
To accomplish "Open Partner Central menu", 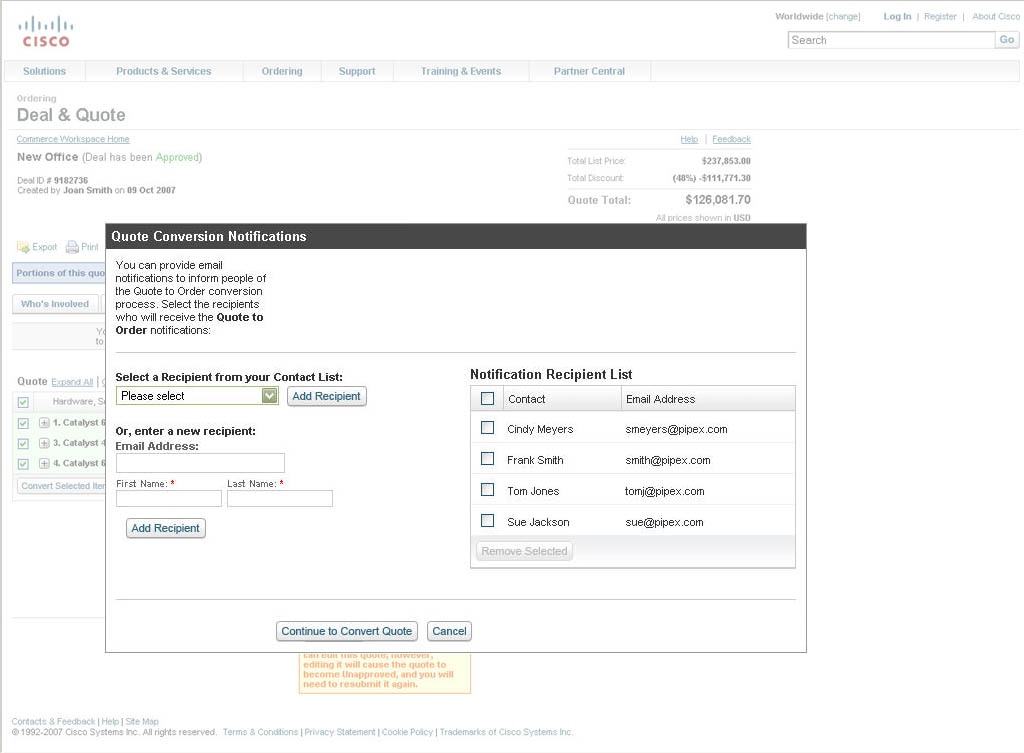I will pos(589,71).
